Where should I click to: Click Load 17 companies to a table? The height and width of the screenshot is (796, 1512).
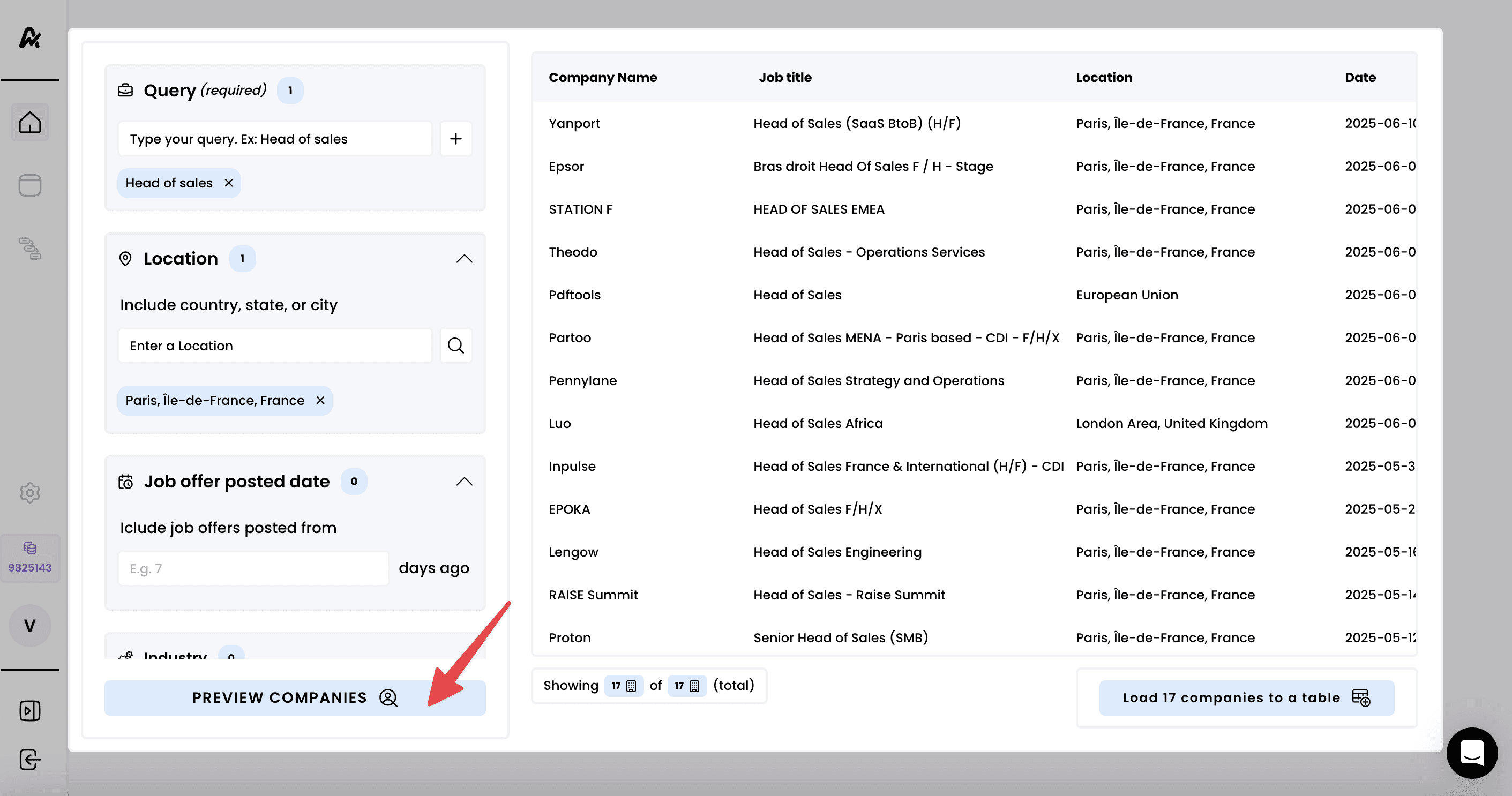pyautogui.click(x=1246, y=697)
